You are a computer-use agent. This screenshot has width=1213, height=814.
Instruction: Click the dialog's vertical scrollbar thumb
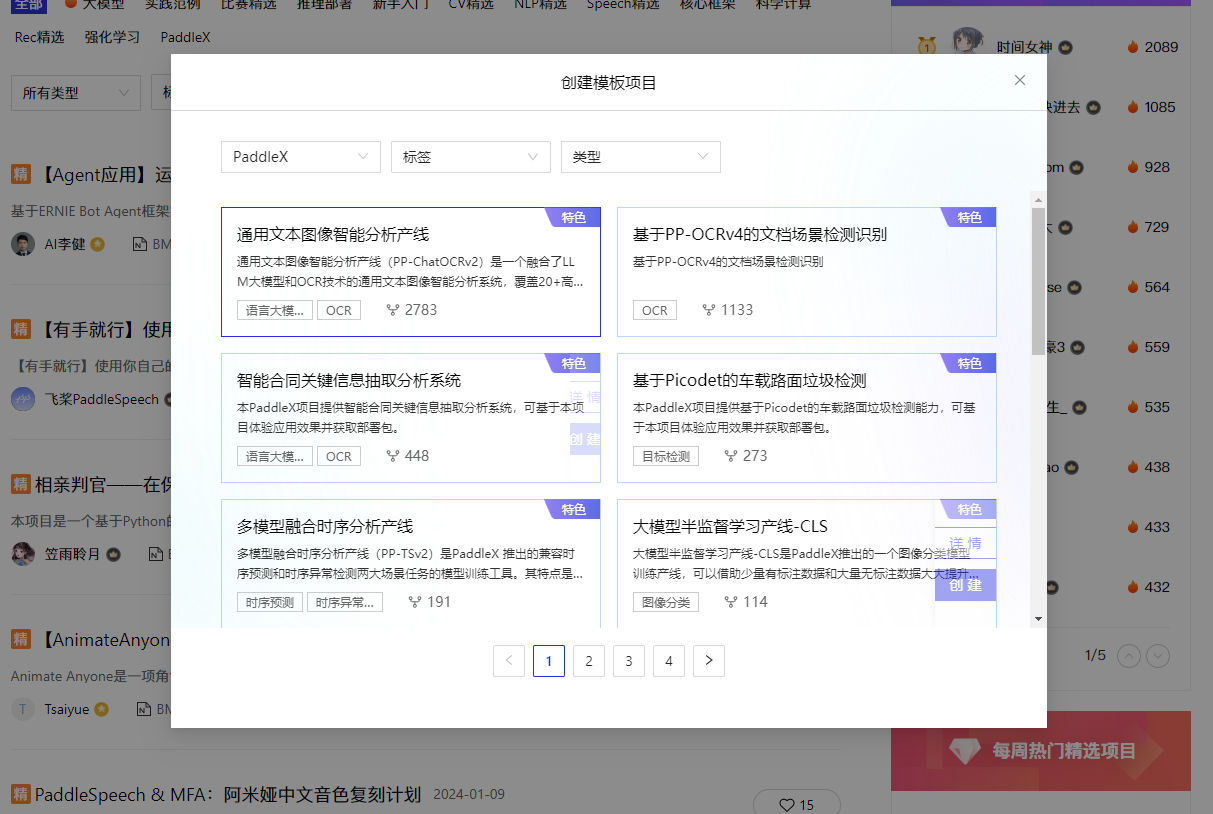click(1038, 281)
